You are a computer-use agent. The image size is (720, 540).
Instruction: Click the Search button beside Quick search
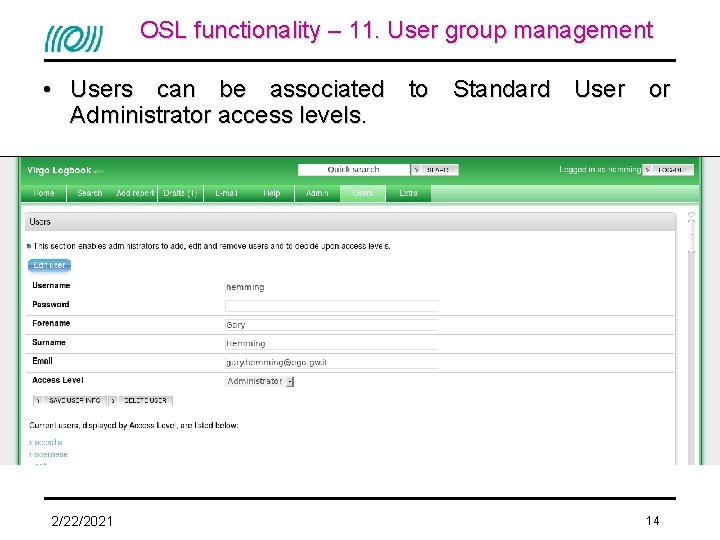[434, 170]
